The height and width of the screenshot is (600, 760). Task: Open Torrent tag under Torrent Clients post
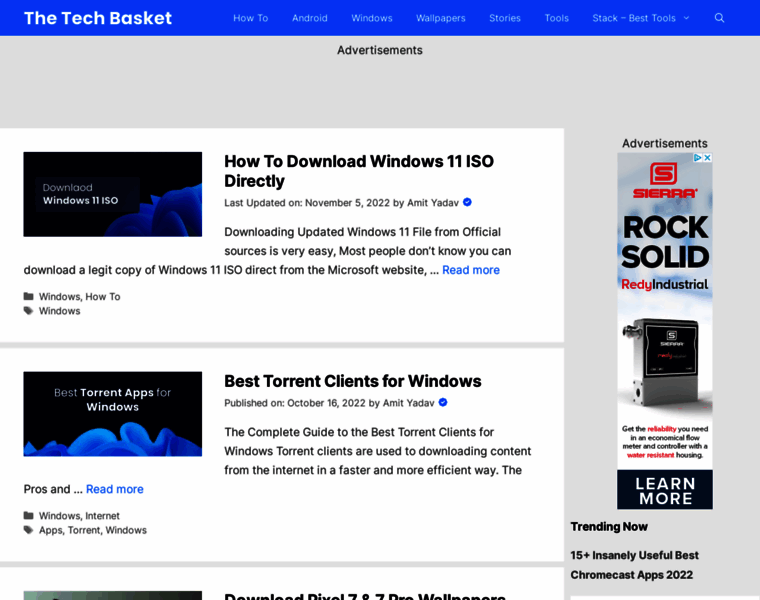84,530
